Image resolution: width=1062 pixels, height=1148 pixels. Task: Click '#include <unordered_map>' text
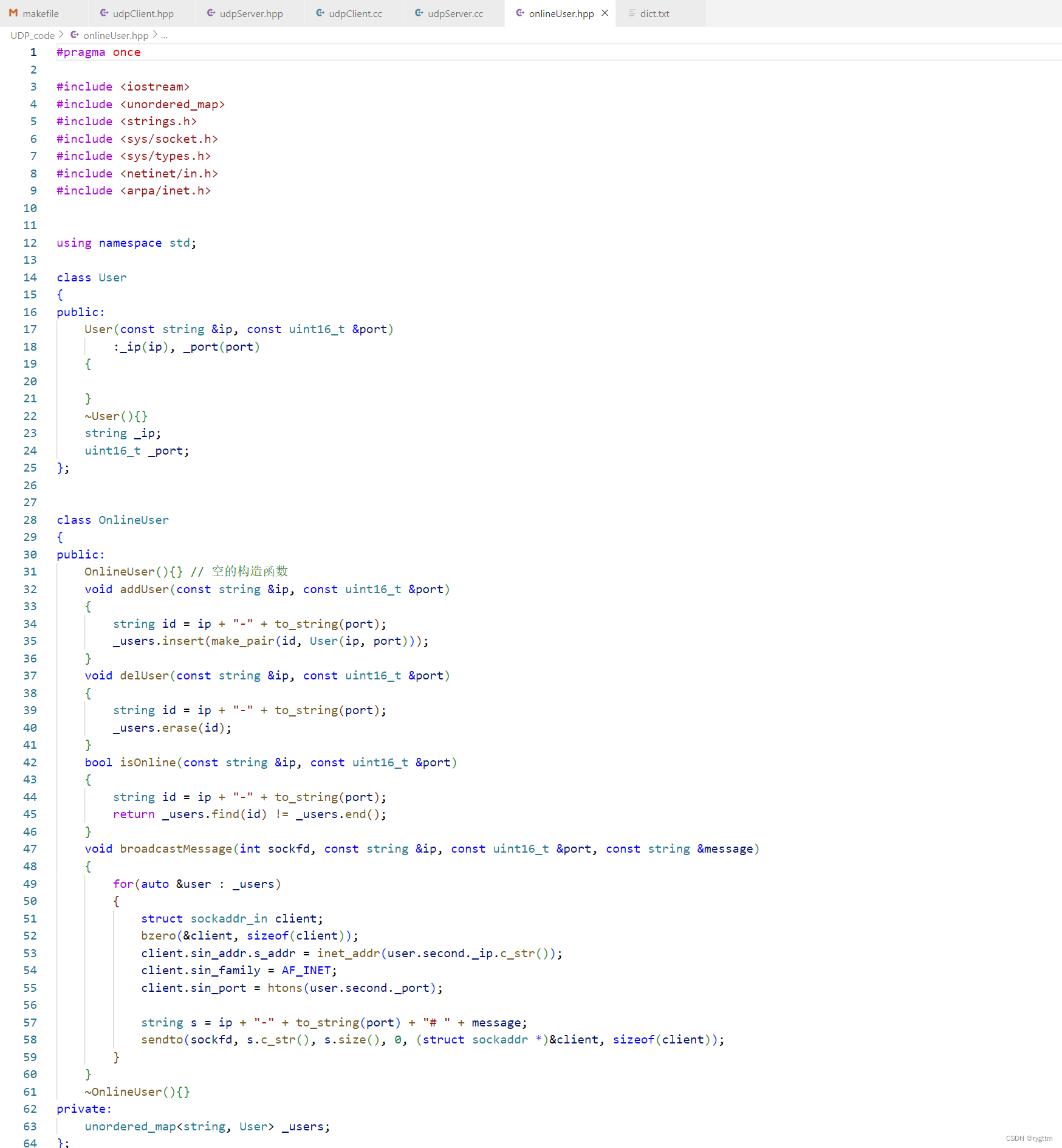(140, 105)
